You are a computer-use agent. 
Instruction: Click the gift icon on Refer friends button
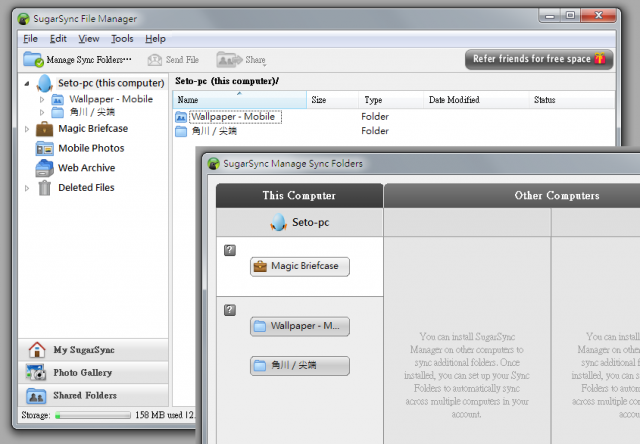pos(600,58)
